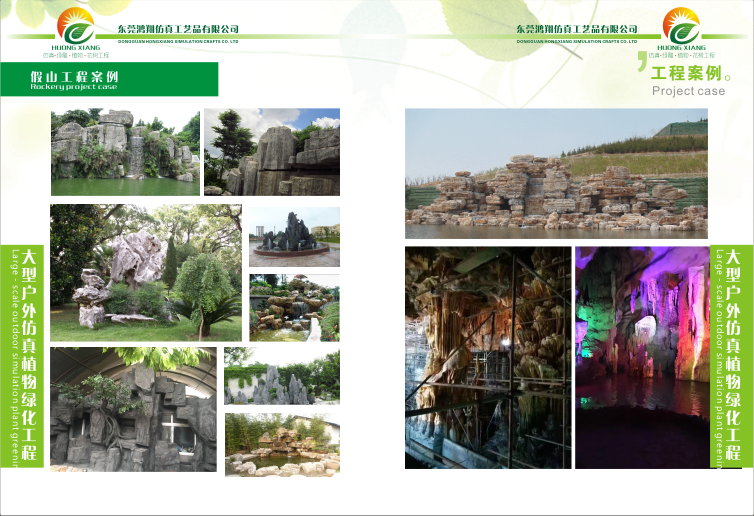This screenshot has width=754, height=516.
Task: Open the large garden stone among trees photo
Action: [145, 272]
